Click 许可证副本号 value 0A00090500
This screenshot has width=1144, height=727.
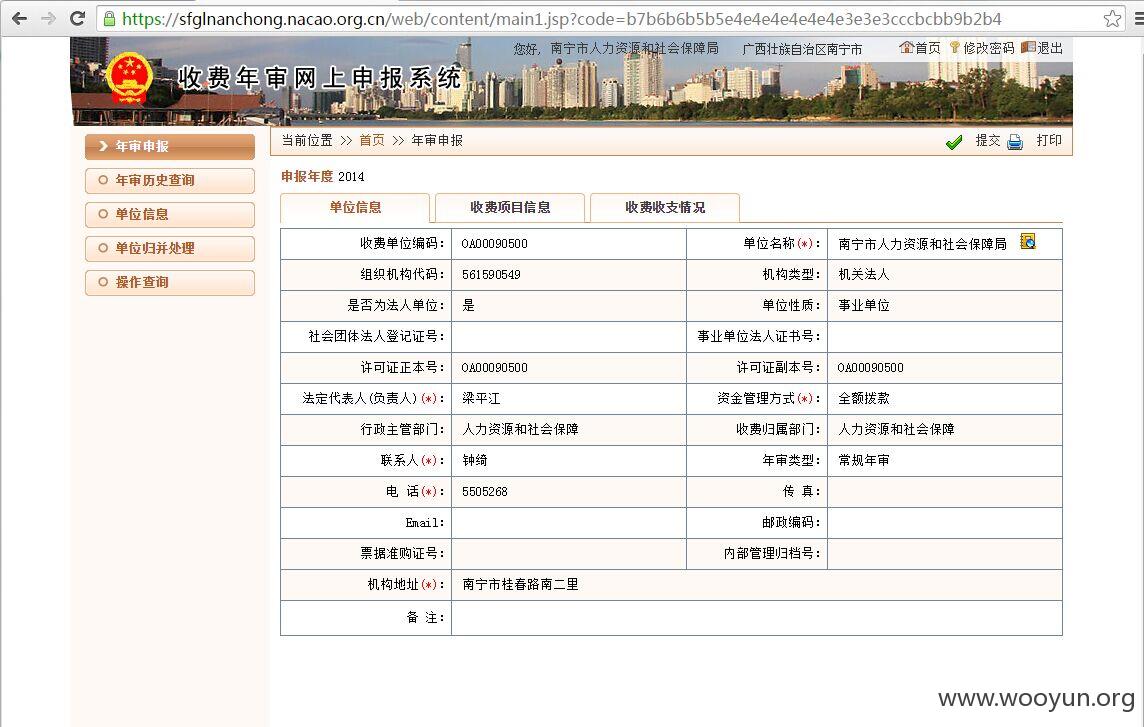coord(870,368)
